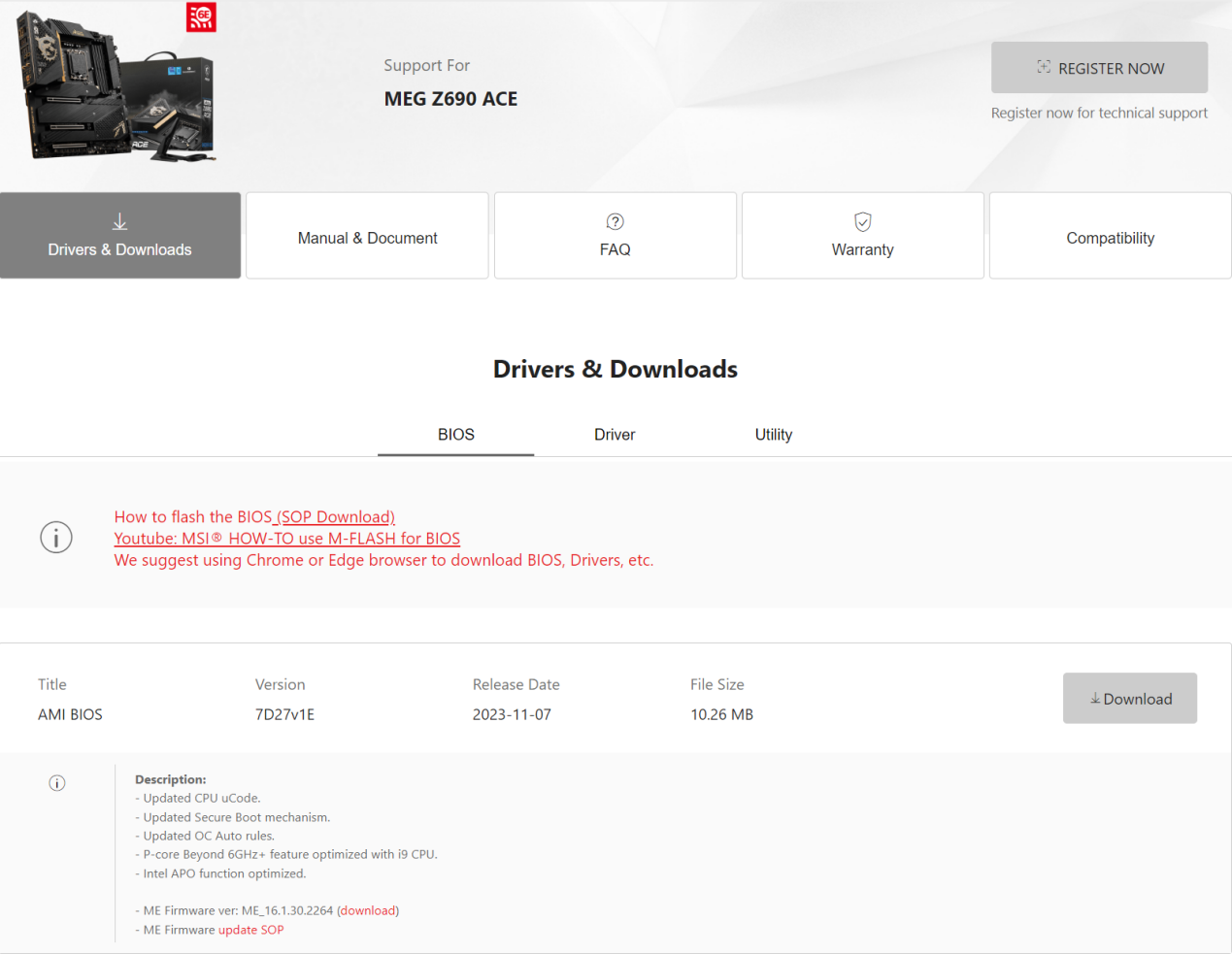Open the Manual & Document tab
This screenshot has height=954, width=1232.
point(367,238)
